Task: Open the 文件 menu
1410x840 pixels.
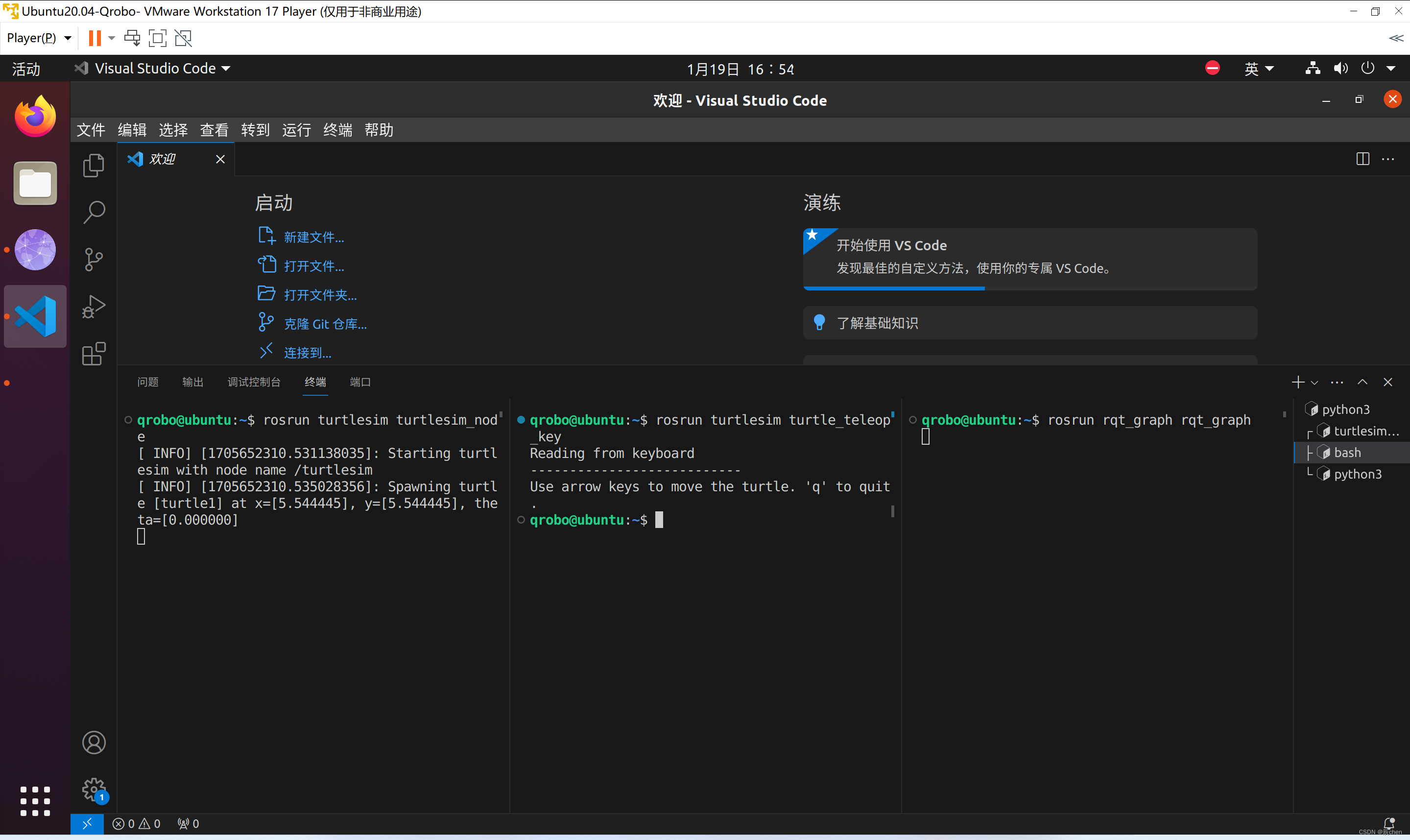Action: pos(91,130)
